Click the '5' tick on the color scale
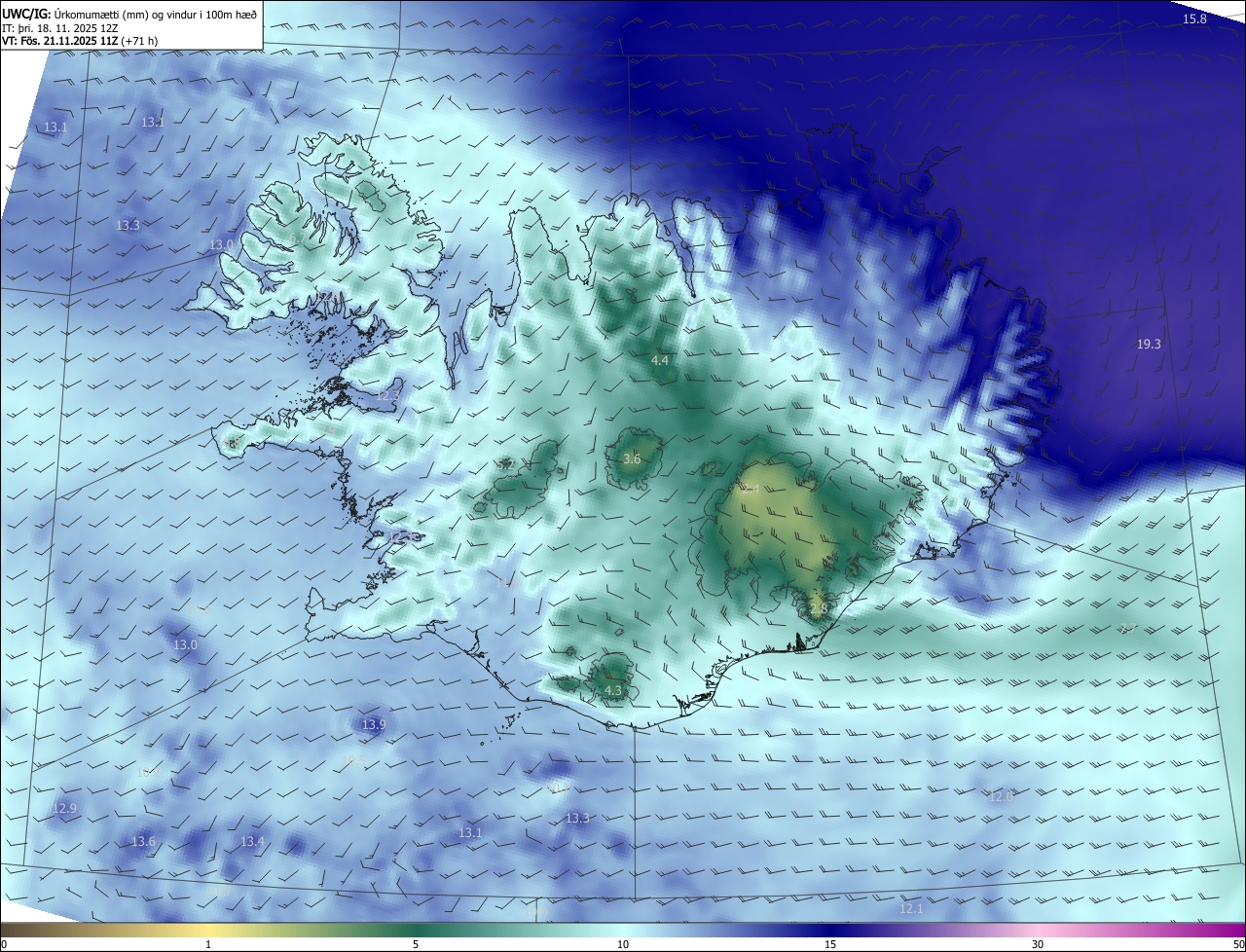1246x952 pixels. coord(416,944)
